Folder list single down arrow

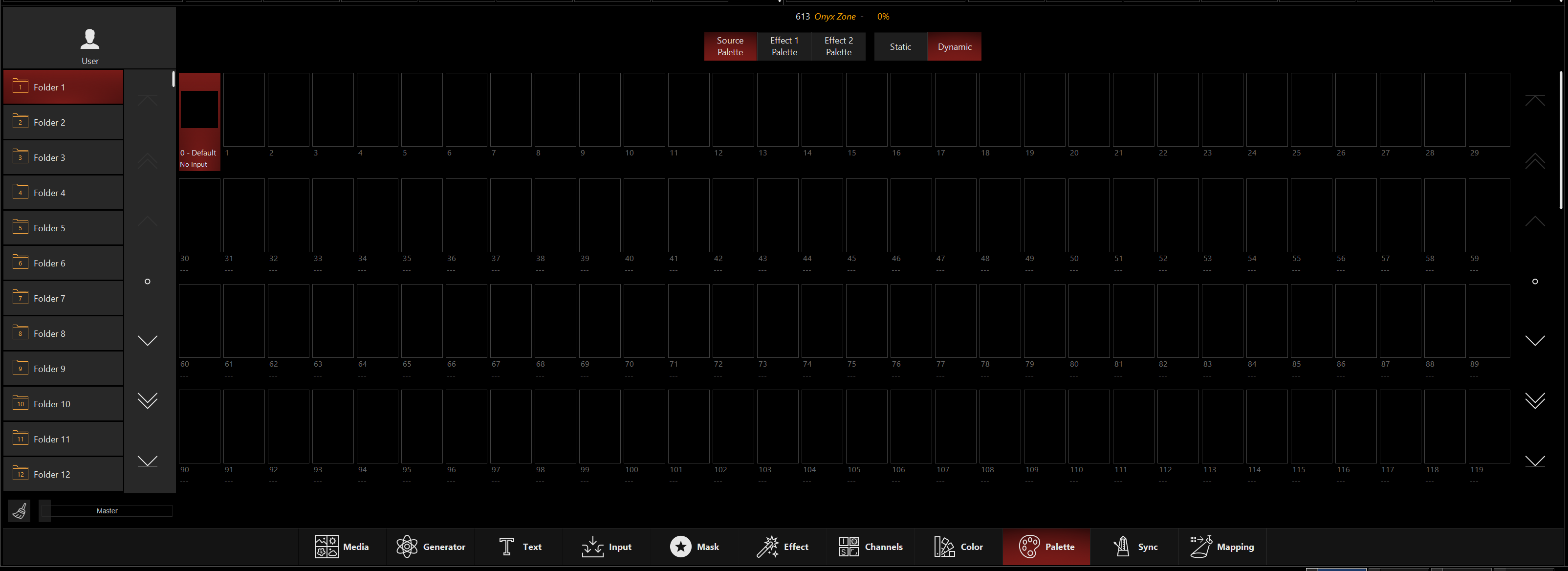click(147, 340)
